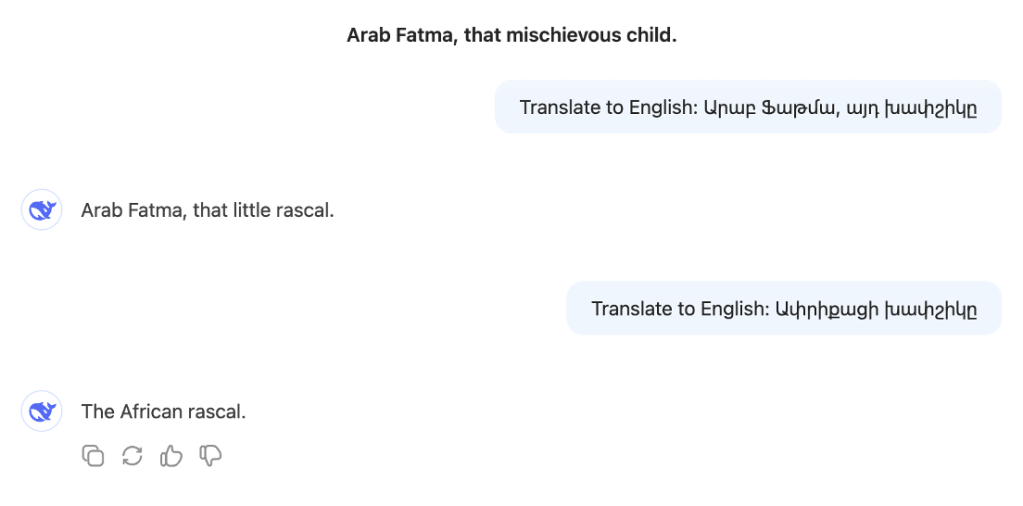Click DeepSeek avatar beside "that little rascal" reply
Viewport: 1023px width, 506px height.
(42, 210)
